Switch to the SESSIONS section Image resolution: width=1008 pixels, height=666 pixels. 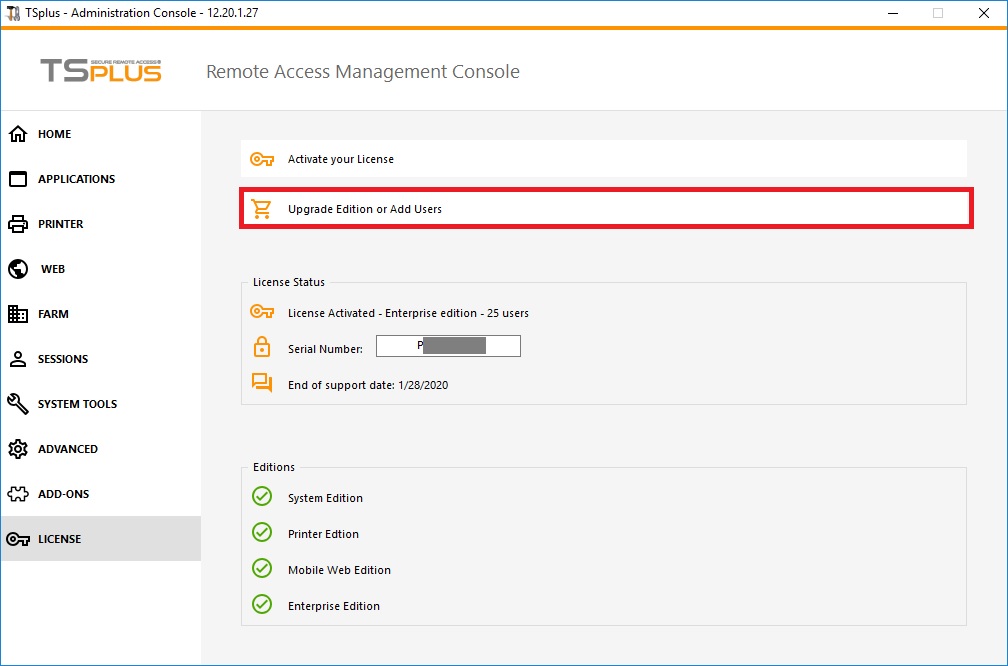tap(63, 359)
